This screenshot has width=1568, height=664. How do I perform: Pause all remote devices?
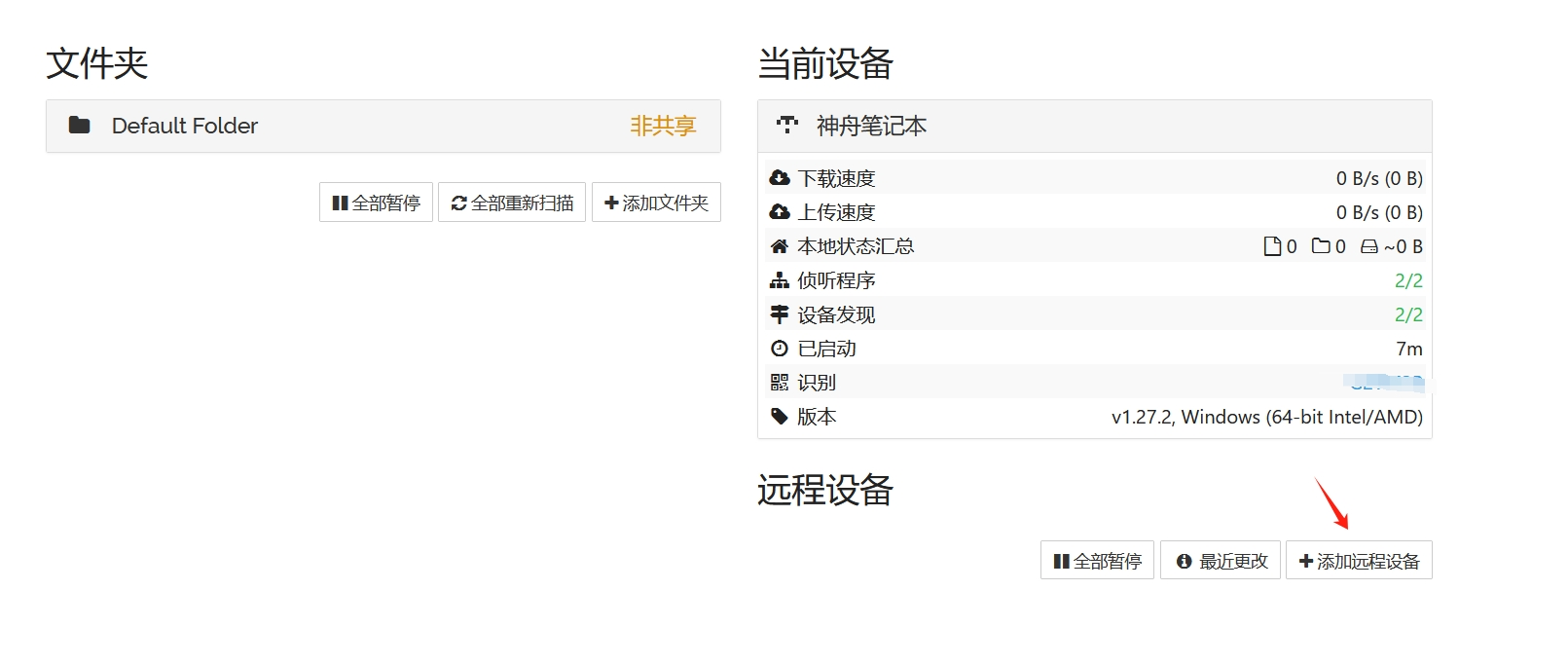click(x=1097, y=561)
